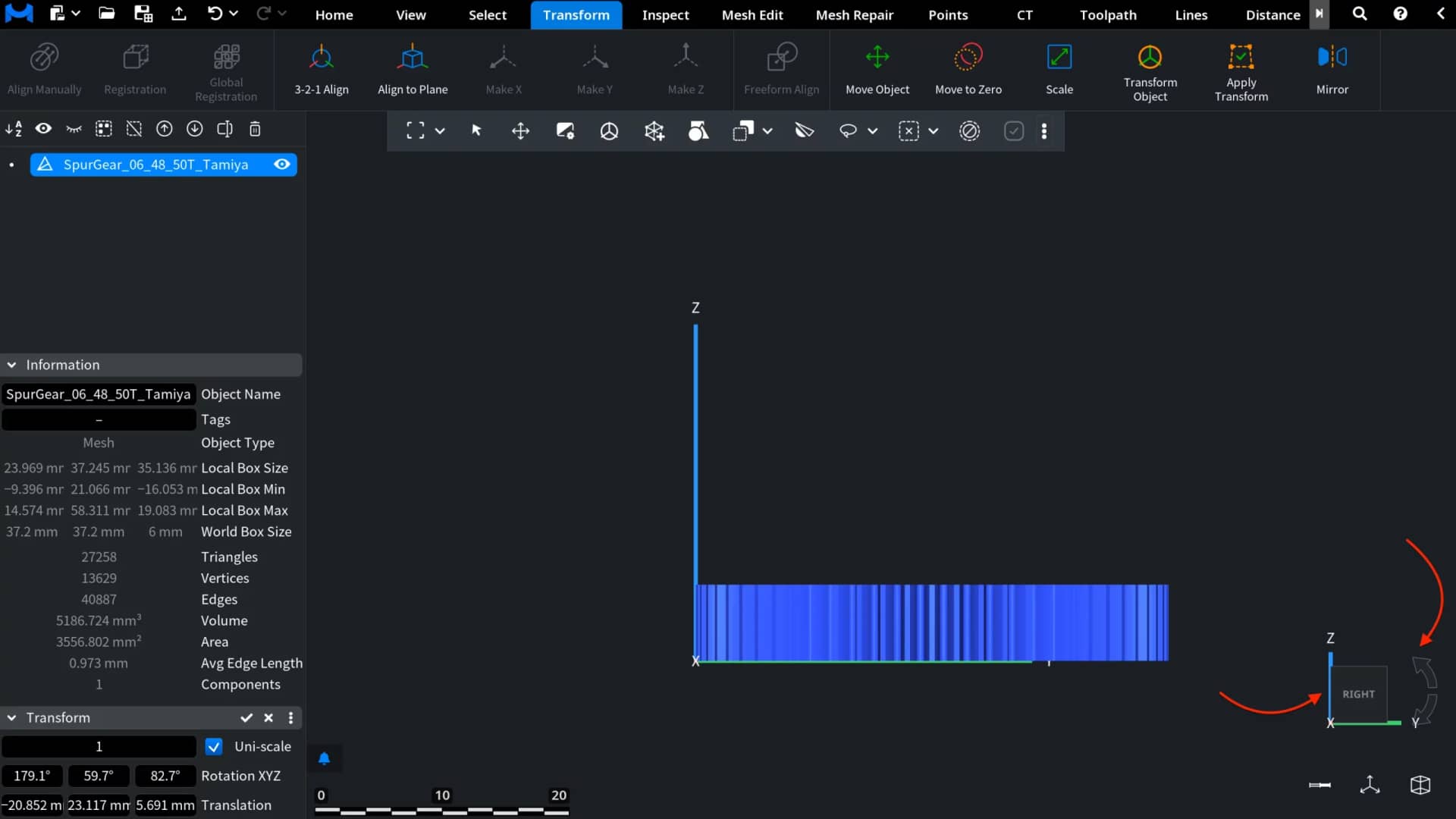Toggle the scale bar ruler icon

click(1319, 785)
